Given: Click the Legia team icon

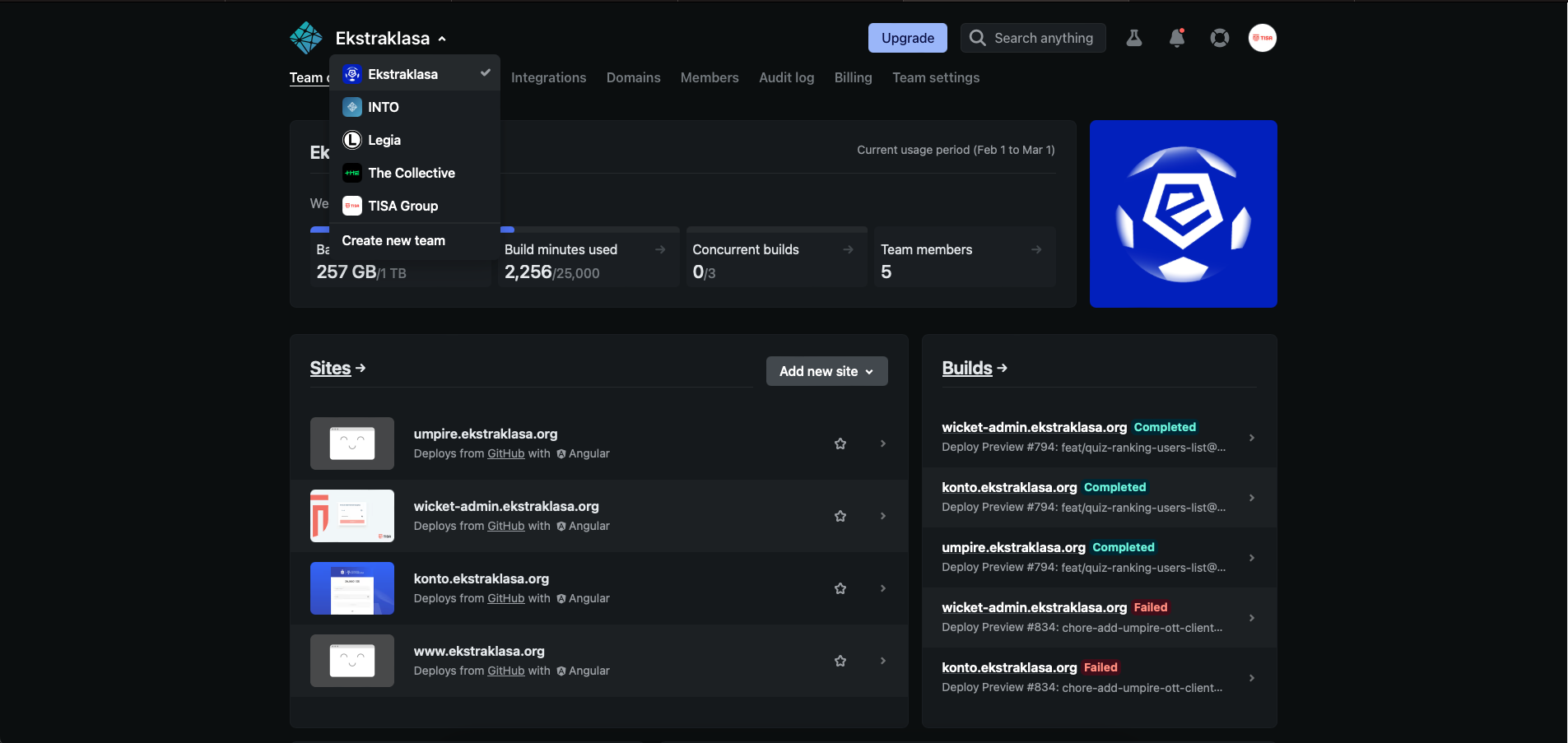Looking at the screenshot, I should pyautogui.click(x=352, y=140).
